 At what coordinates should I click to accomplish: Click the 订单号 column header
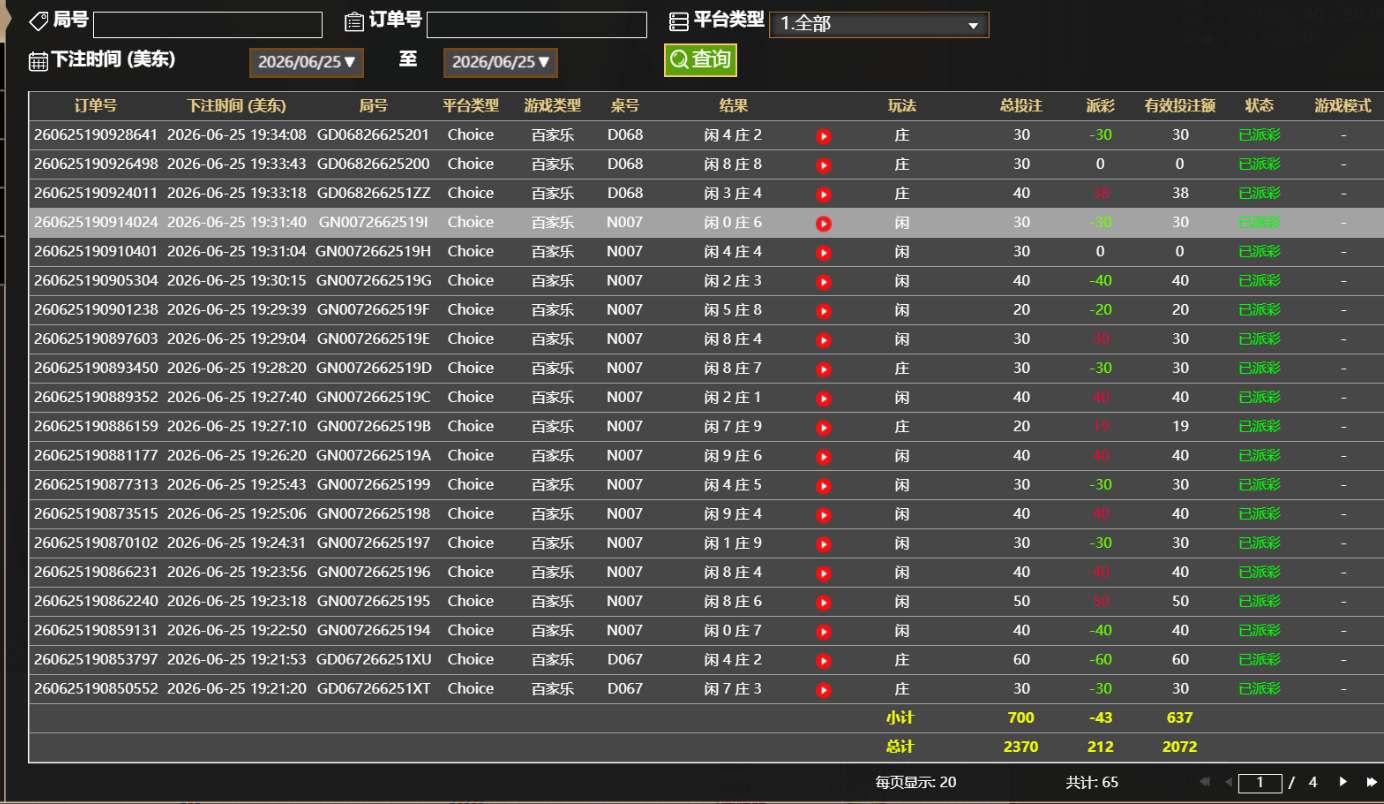[x=95, y=105]
